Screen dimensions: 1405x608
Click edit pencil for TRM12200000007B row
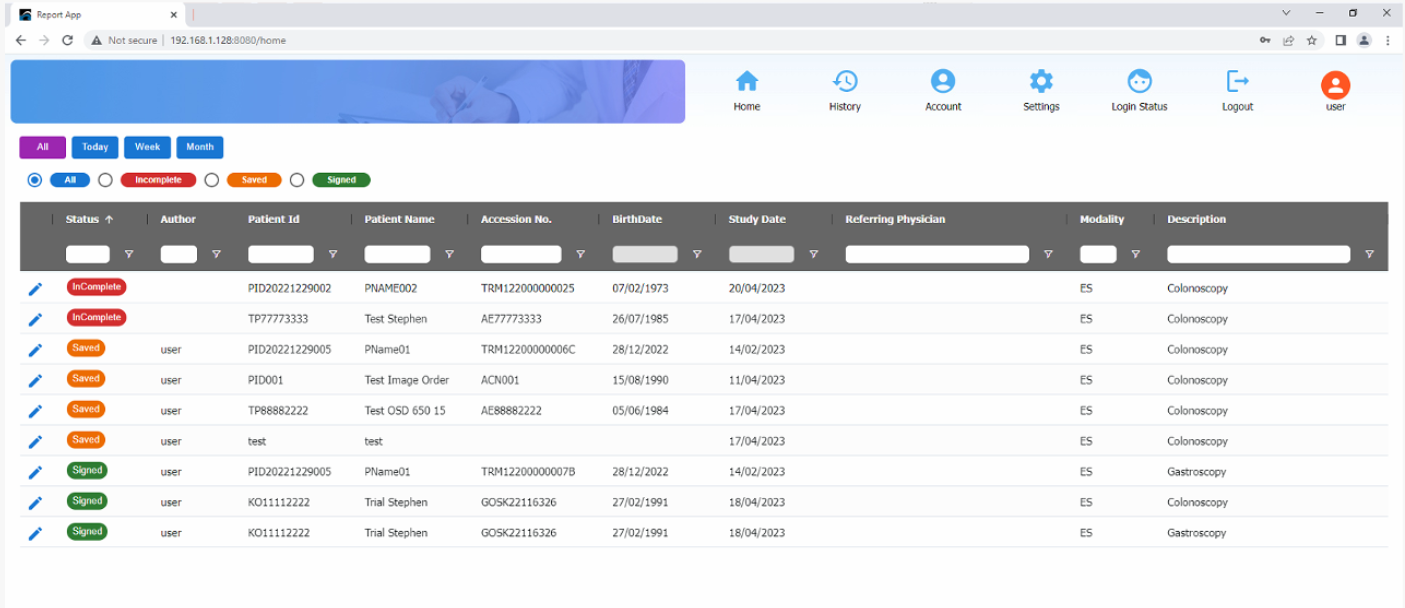pos(35,472)
